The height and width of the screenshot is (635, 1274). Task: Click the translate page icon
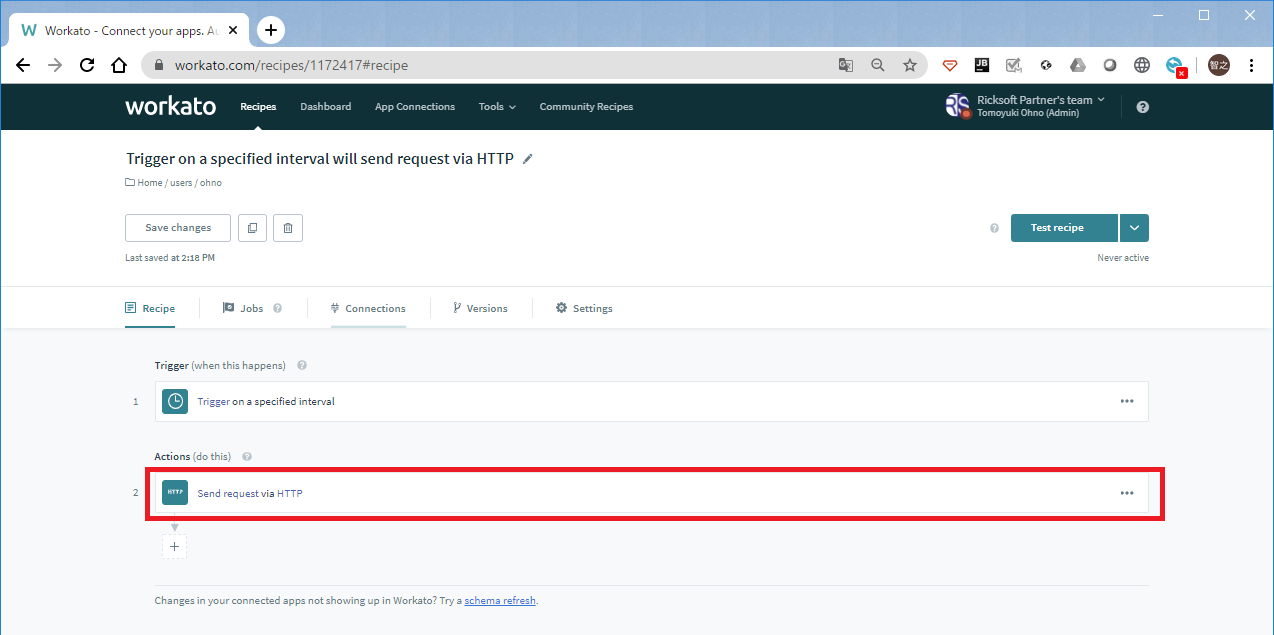coord(846,65)
